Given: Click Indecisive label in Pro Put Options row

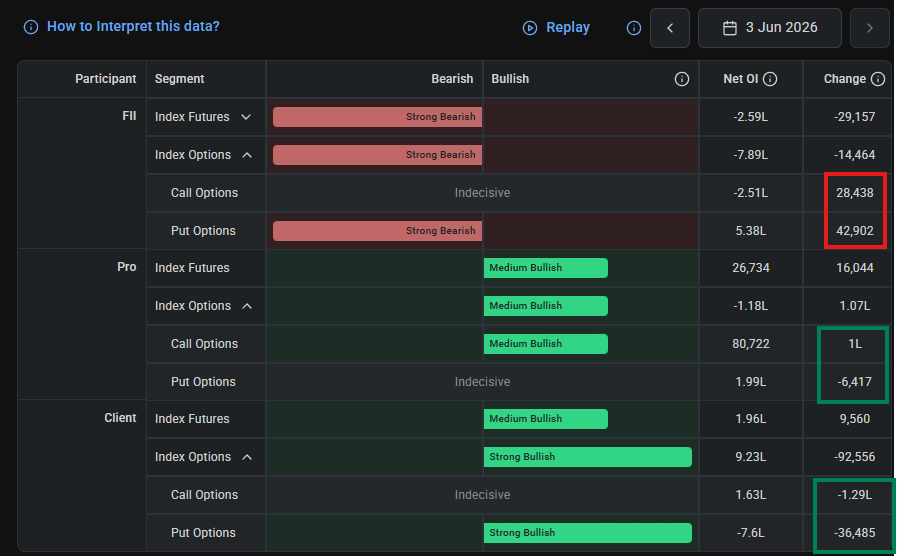Looking at the screenshot, I should tap(482, 382).
